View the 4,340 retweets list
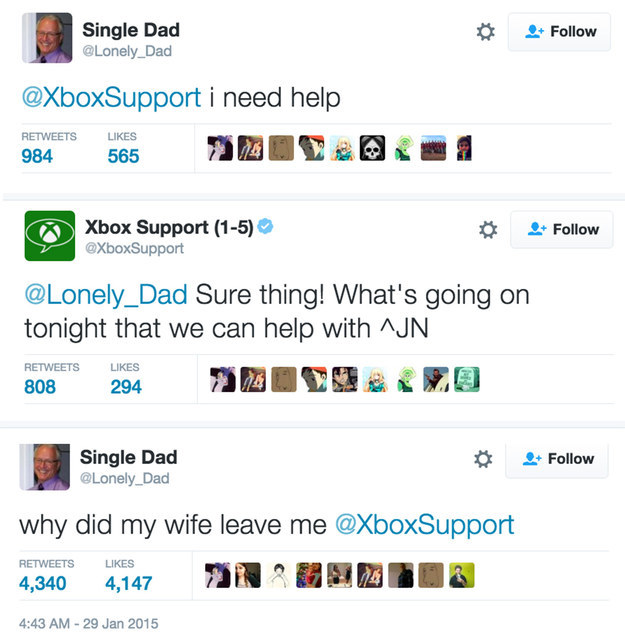Screen dimensions: 625x642 (46, 575)
